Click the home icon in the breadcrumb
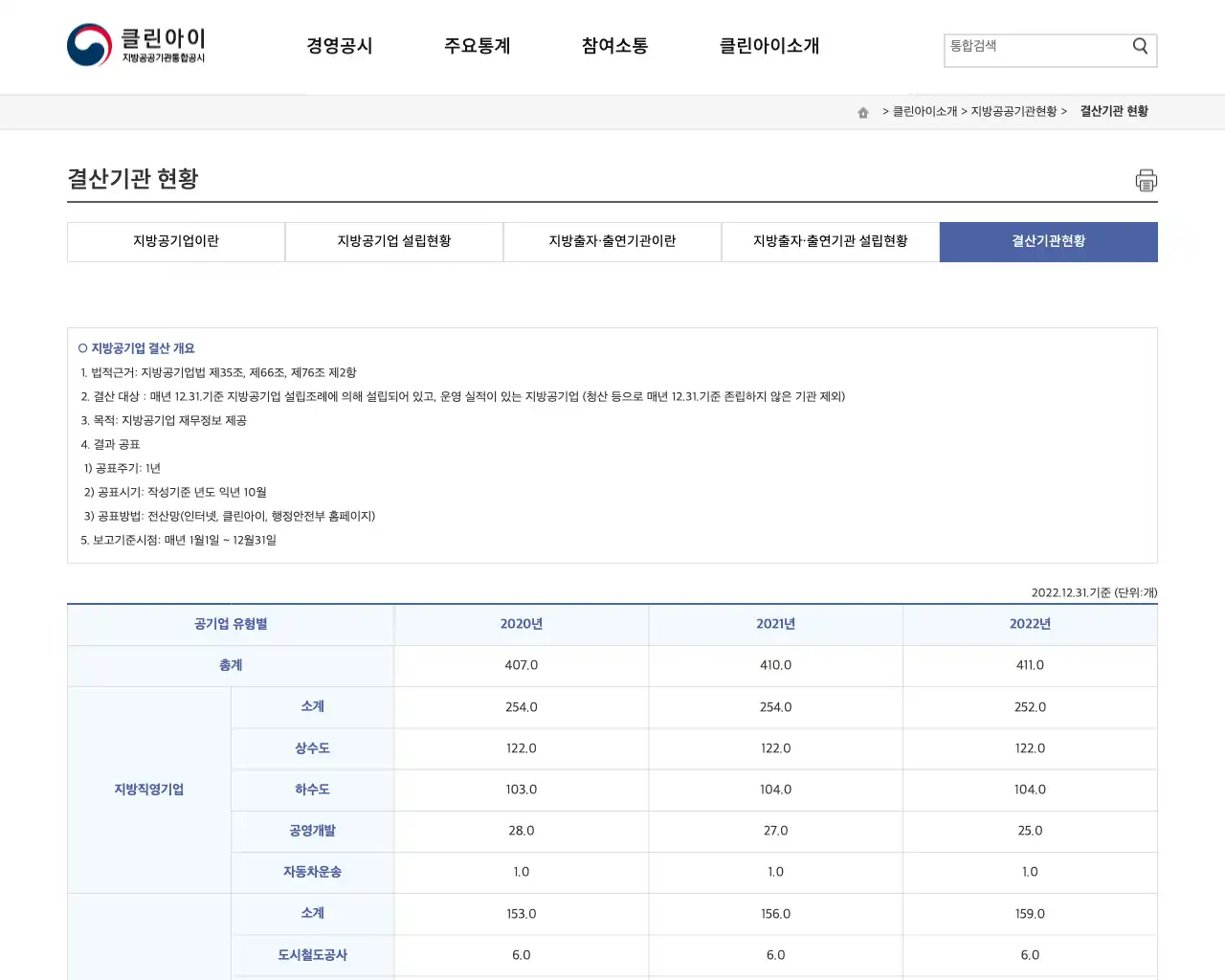The width and height of the screenshot is (1225, 980). [x=863, y=111]
